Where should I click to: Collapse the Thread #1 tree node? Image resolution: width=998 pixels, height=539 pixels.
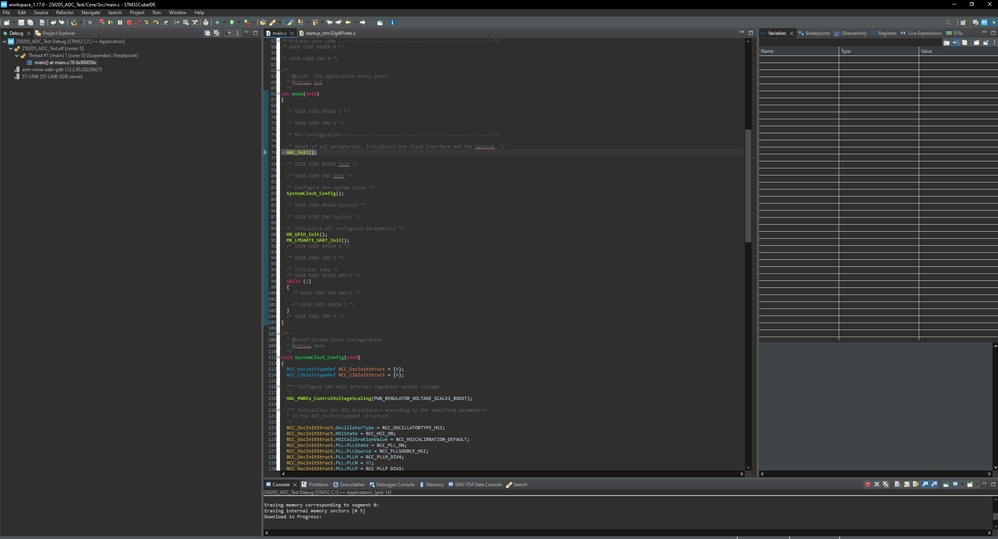17,55
